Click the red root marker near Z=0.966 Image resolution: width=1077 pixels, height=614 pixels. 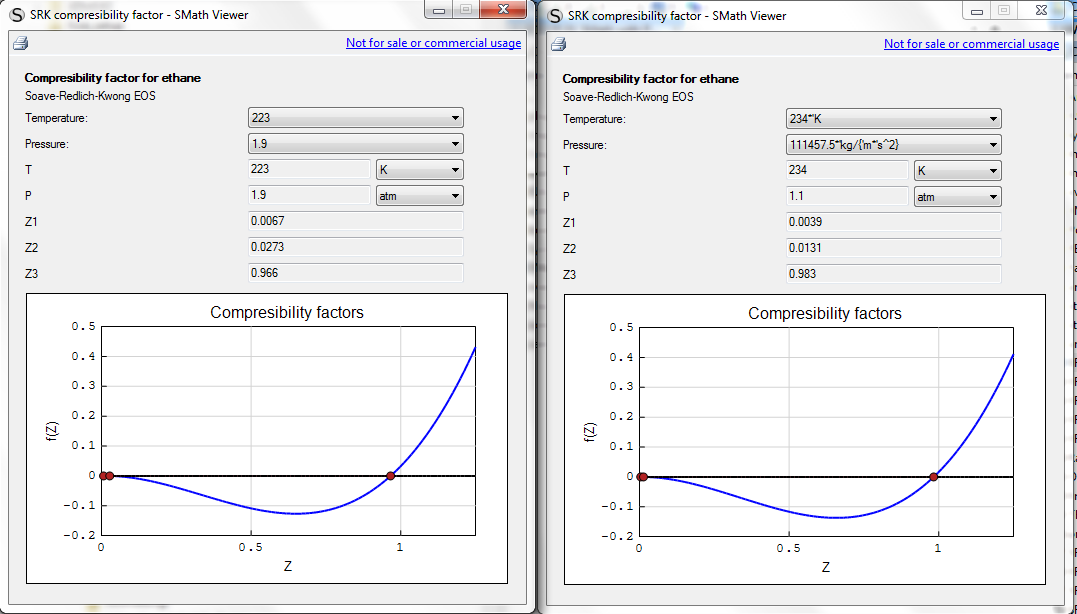(391, 476)
